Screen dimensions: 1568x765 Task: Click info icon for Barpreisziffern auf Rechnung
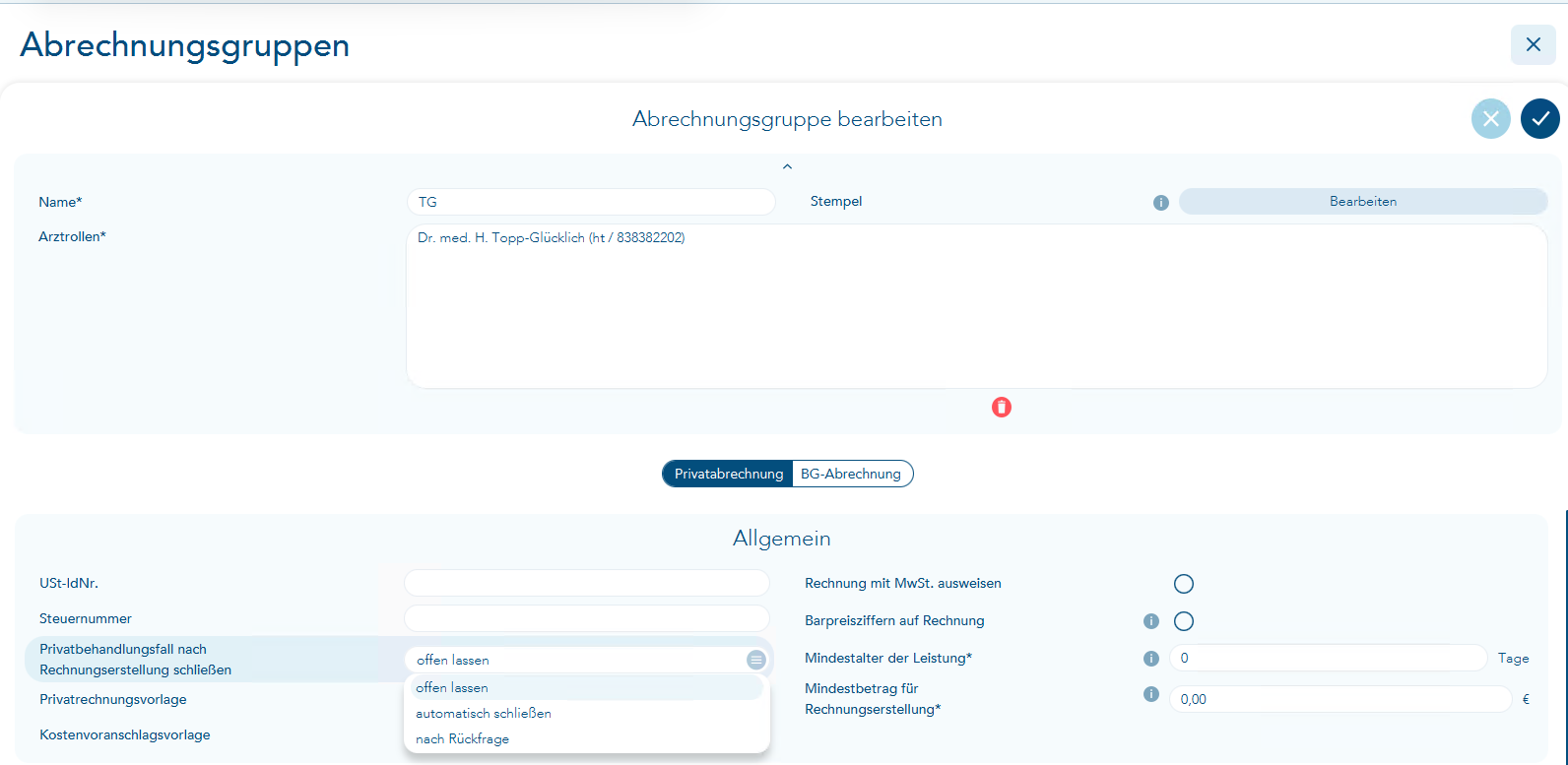[1150, 621]
